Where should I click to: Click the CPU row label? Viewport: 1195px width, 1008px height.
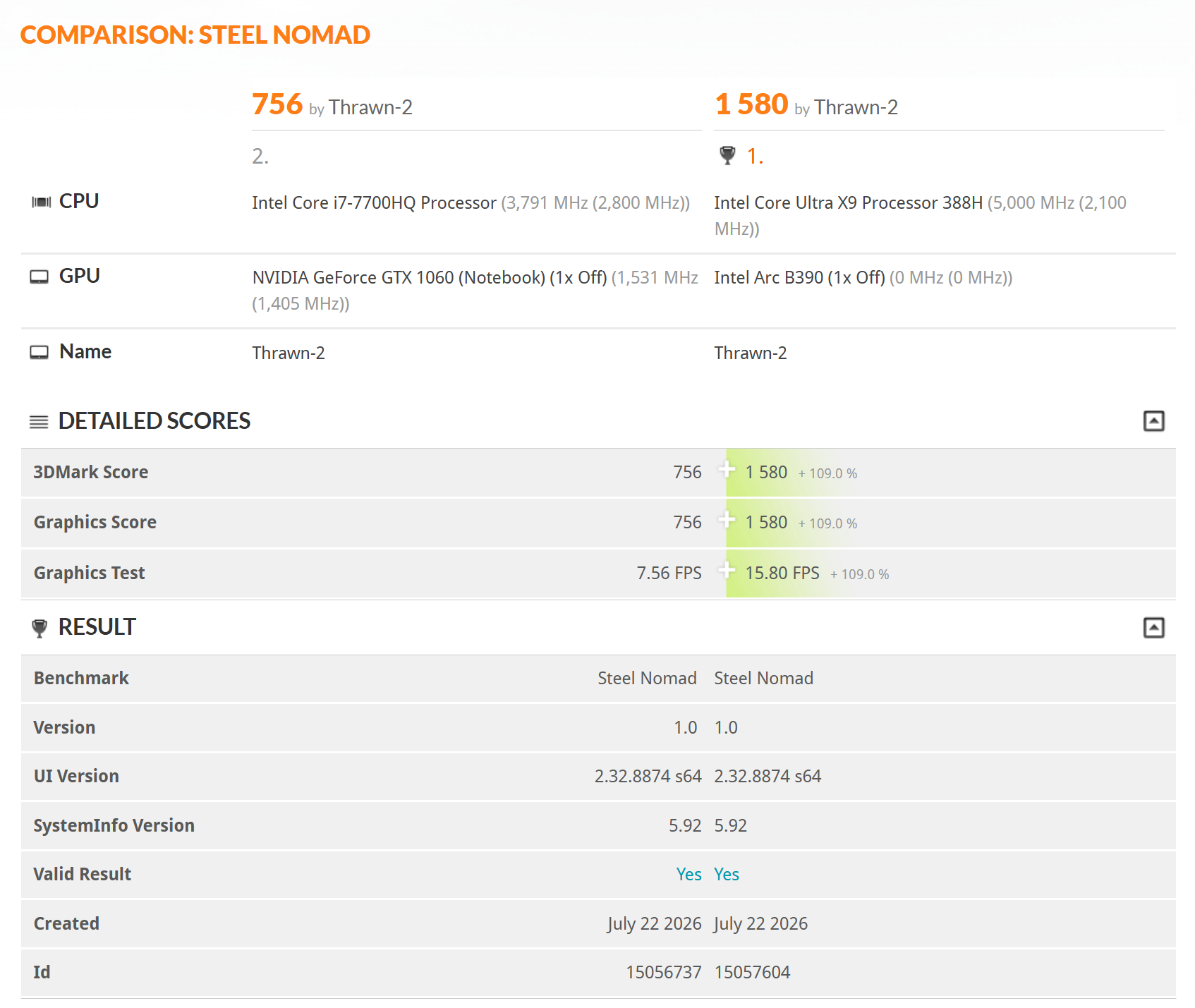point(79,202)
